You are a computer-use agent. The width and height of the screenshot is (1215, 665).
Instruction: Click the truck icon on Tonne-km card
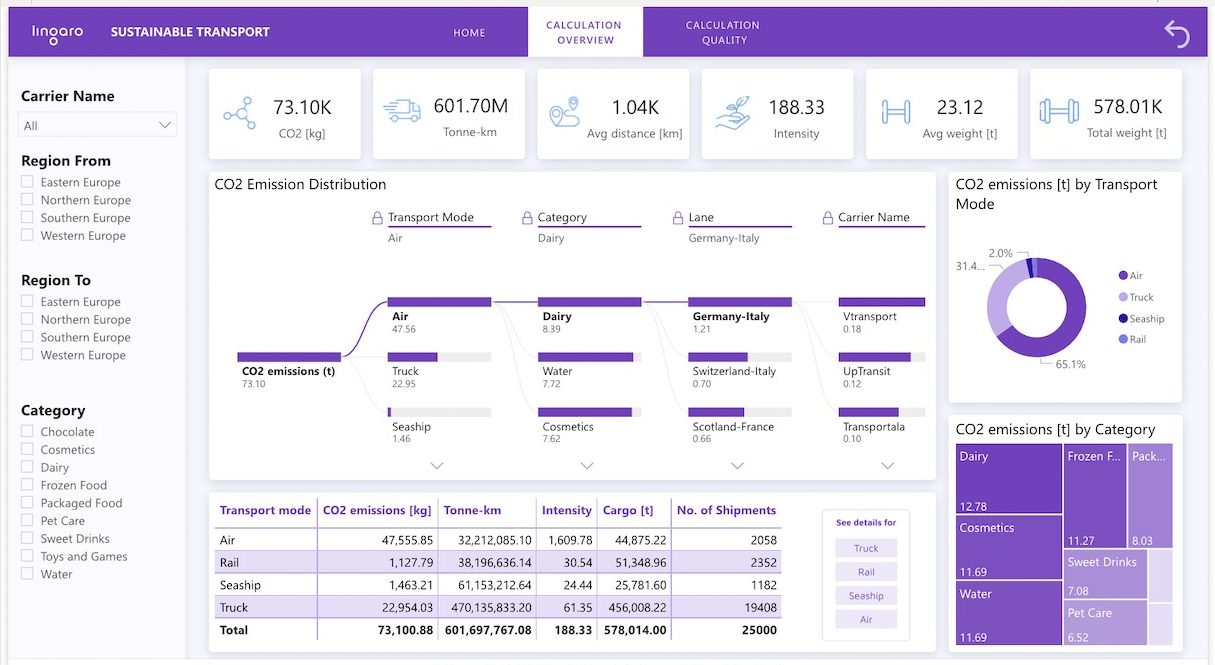coord(402,111)
